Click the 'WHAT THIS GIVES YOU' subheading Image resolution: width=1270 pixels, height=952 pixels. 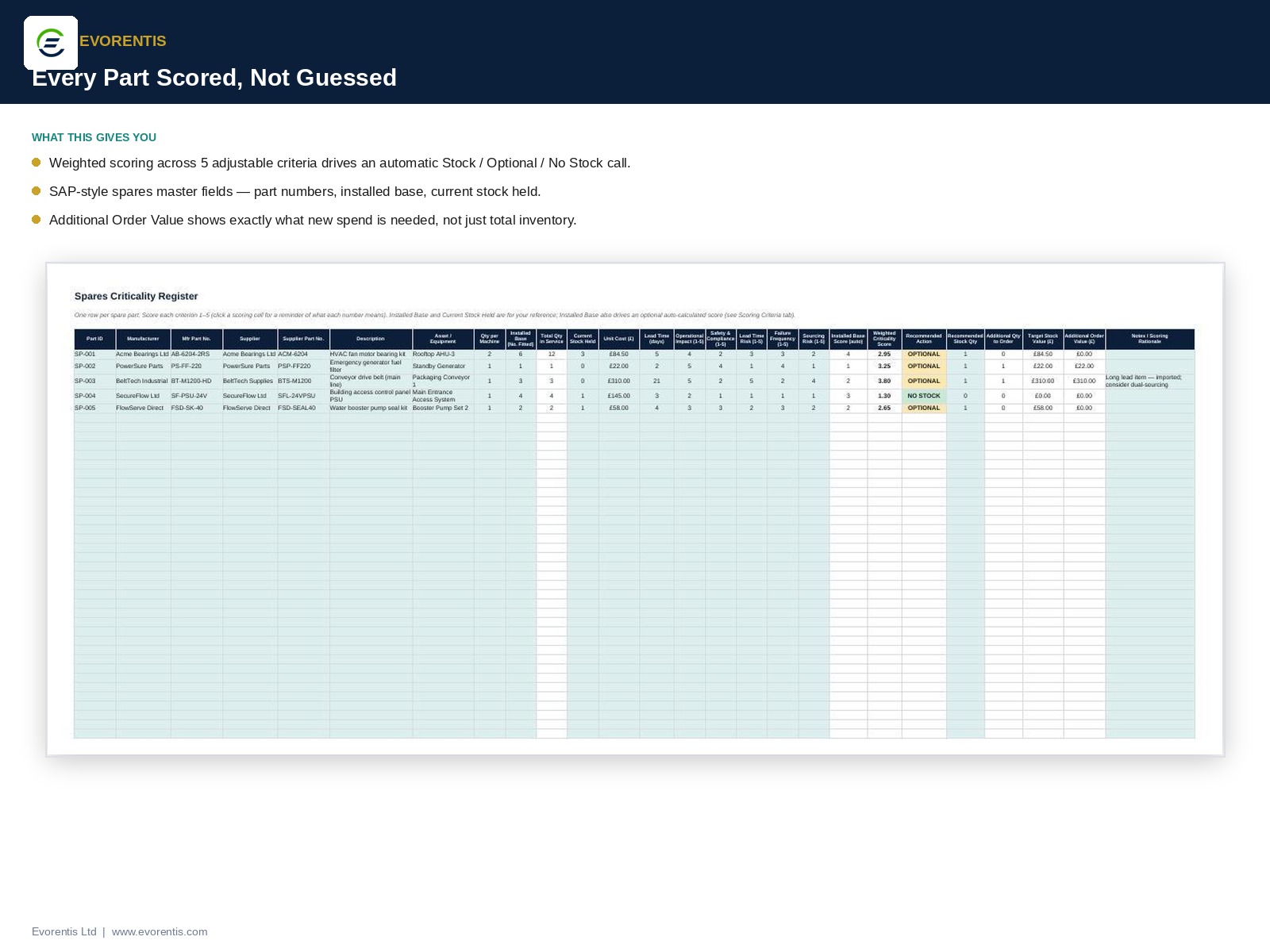[94, 137]
